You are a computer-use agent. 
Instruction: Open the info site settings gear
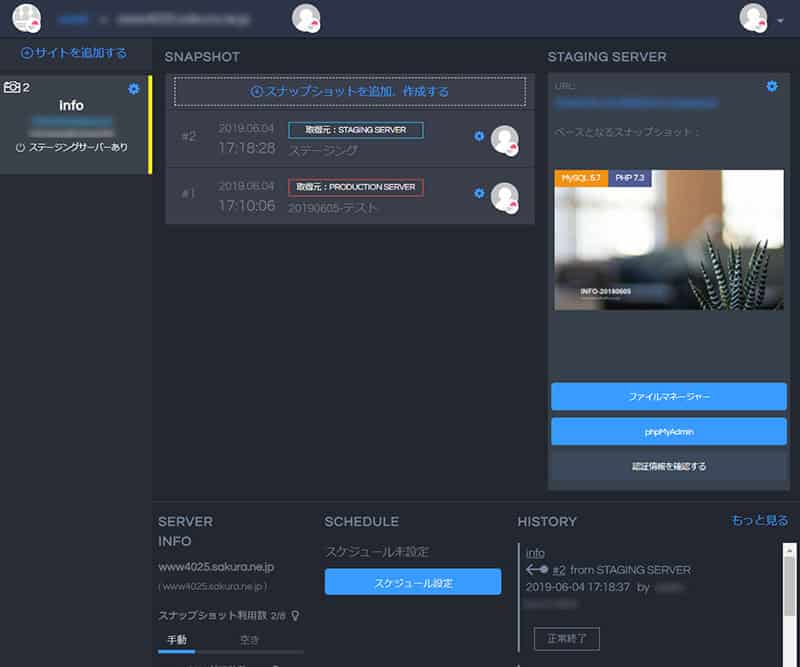[x=134, y=89]
